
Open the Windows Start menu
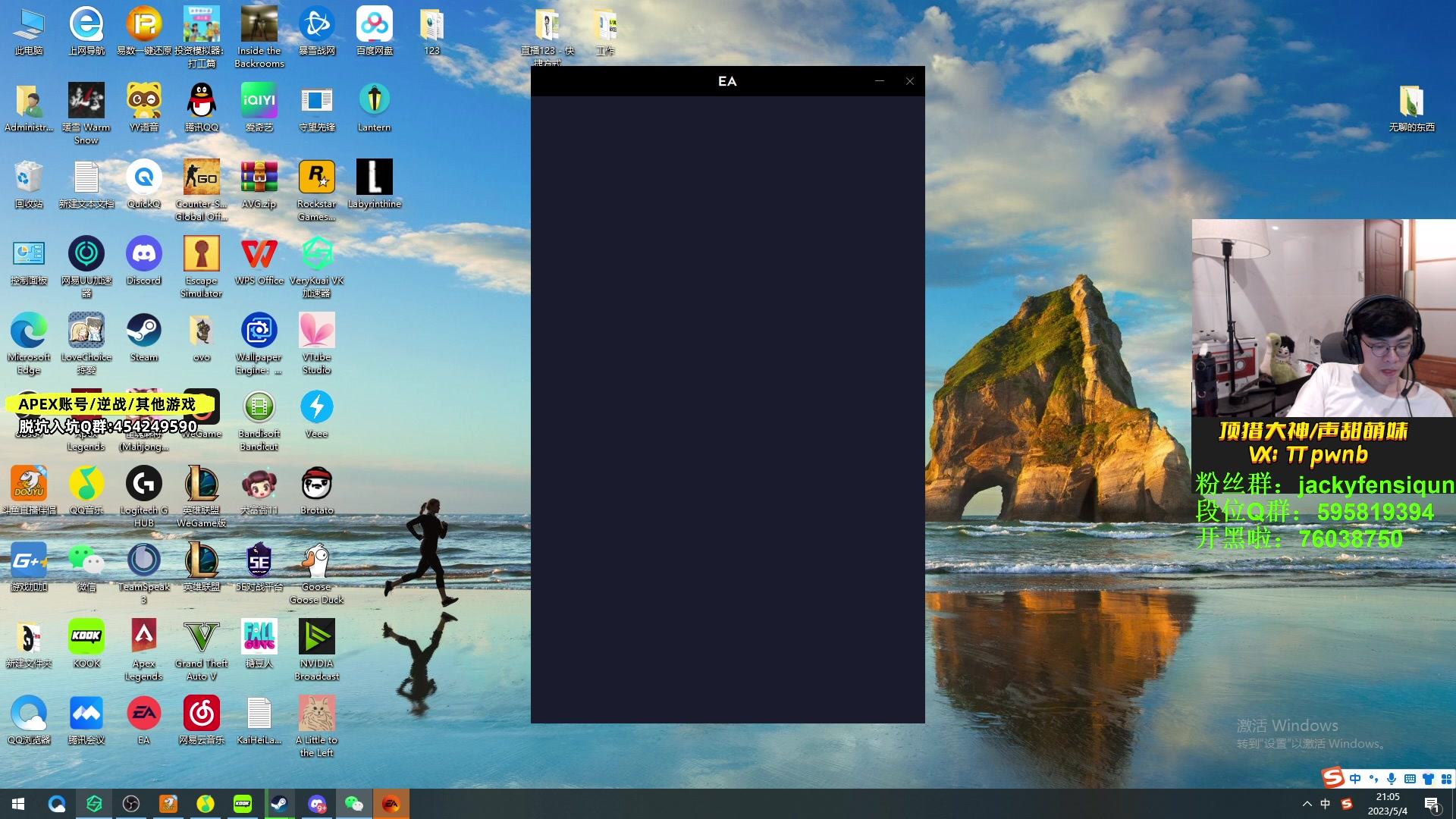tap(18, 804)
